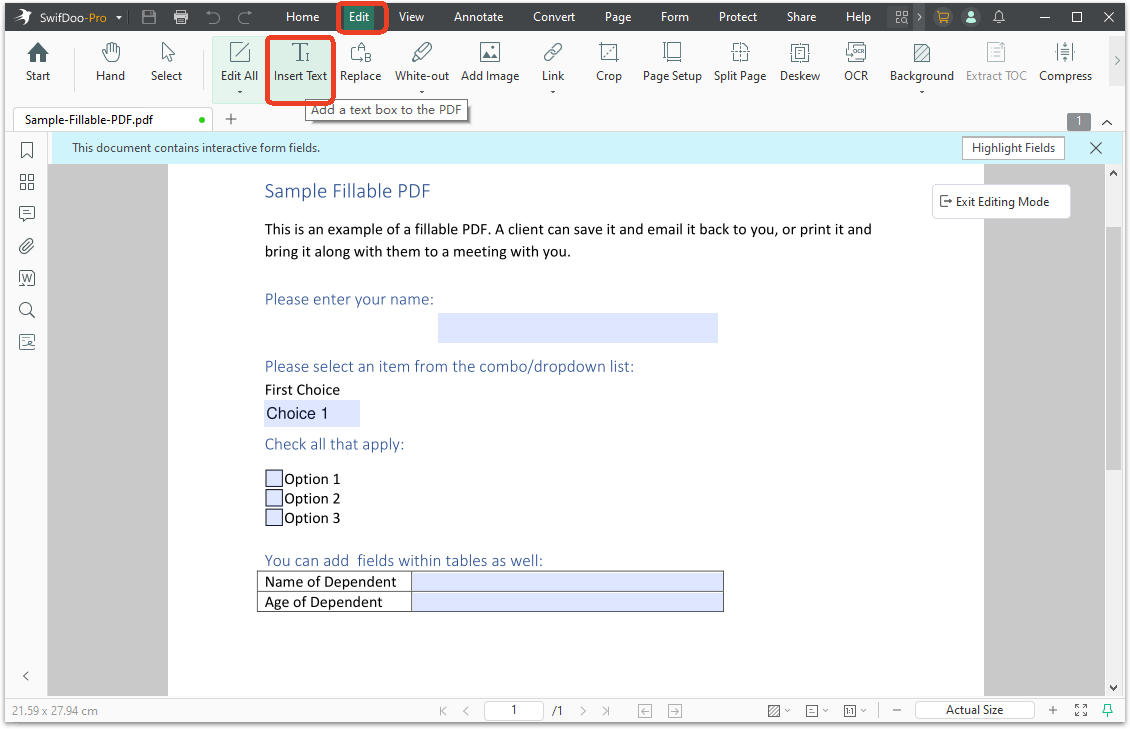Show page thumbnails panel

27,182
